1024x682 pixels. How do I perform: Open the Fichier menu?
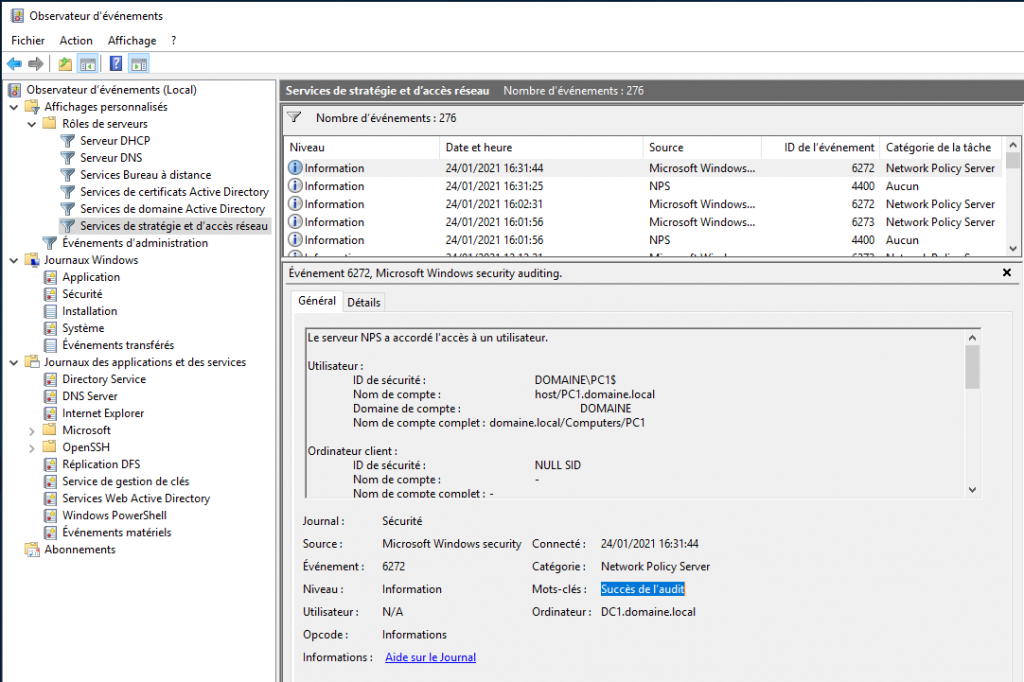(28, 41)
